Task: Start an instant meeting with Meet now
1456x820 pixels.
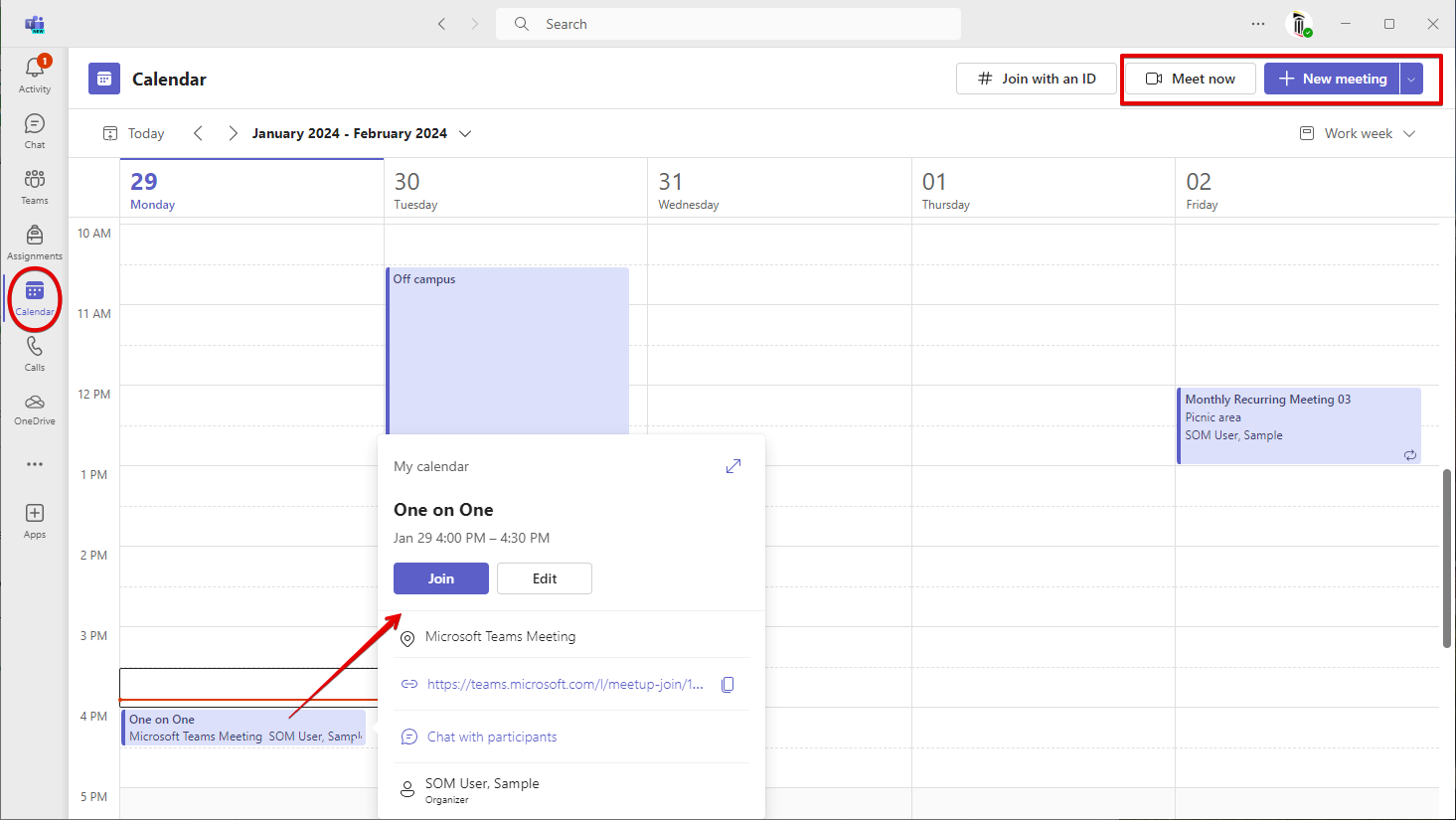Action: pos(1191,79)
